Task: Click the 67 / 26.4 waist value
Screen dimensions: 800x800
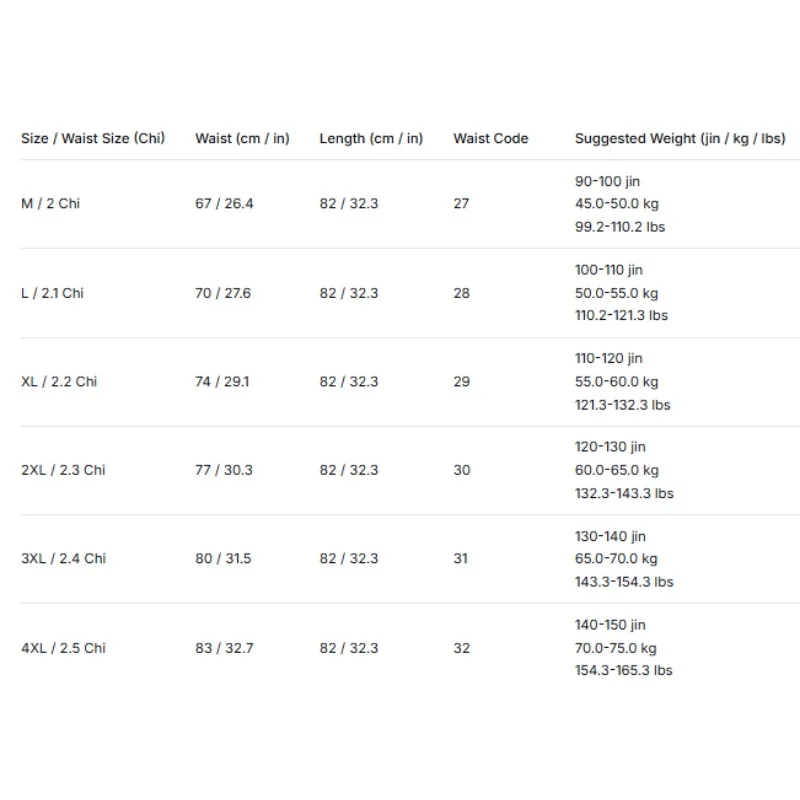Action: (224, 204)
